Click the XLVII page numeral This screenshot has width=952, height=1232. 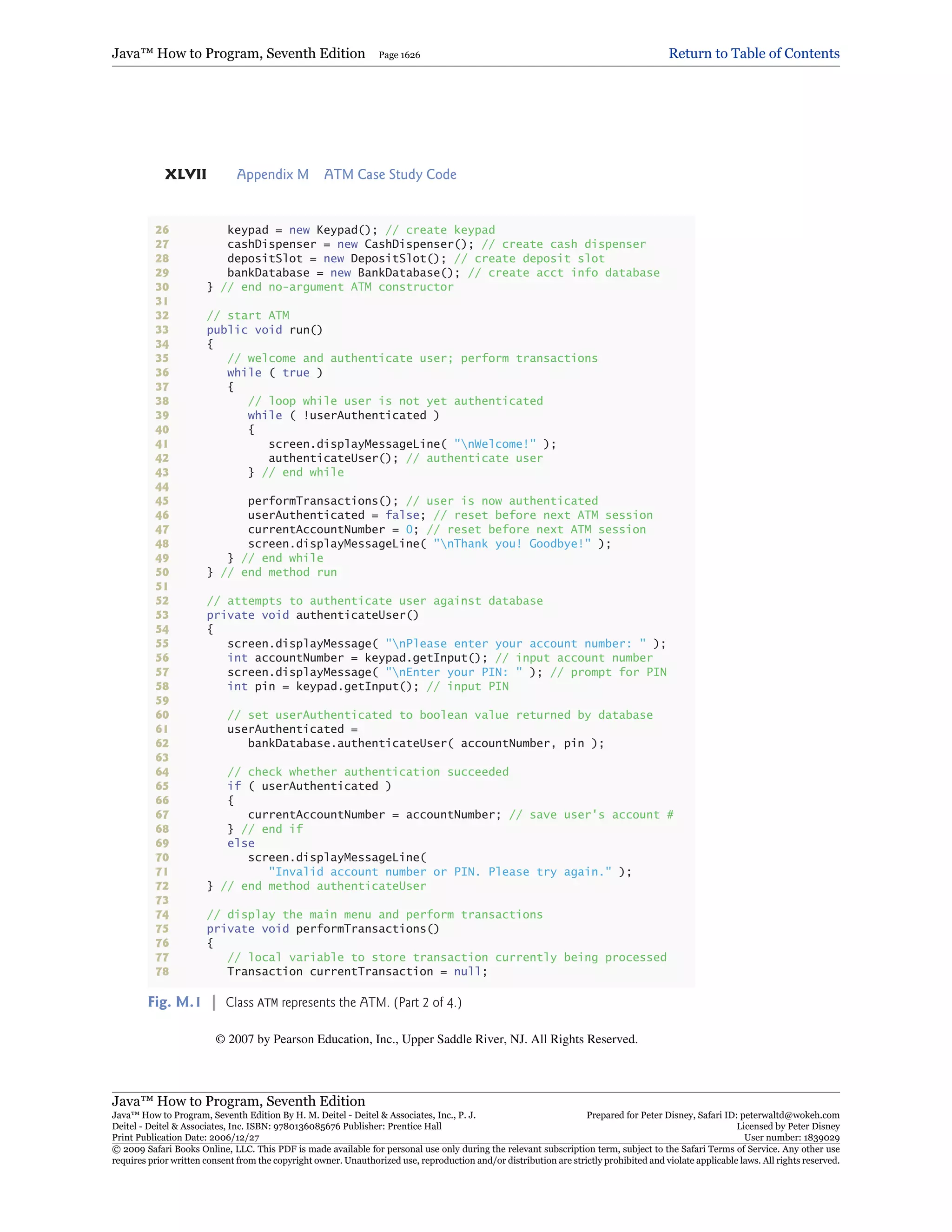185,174
